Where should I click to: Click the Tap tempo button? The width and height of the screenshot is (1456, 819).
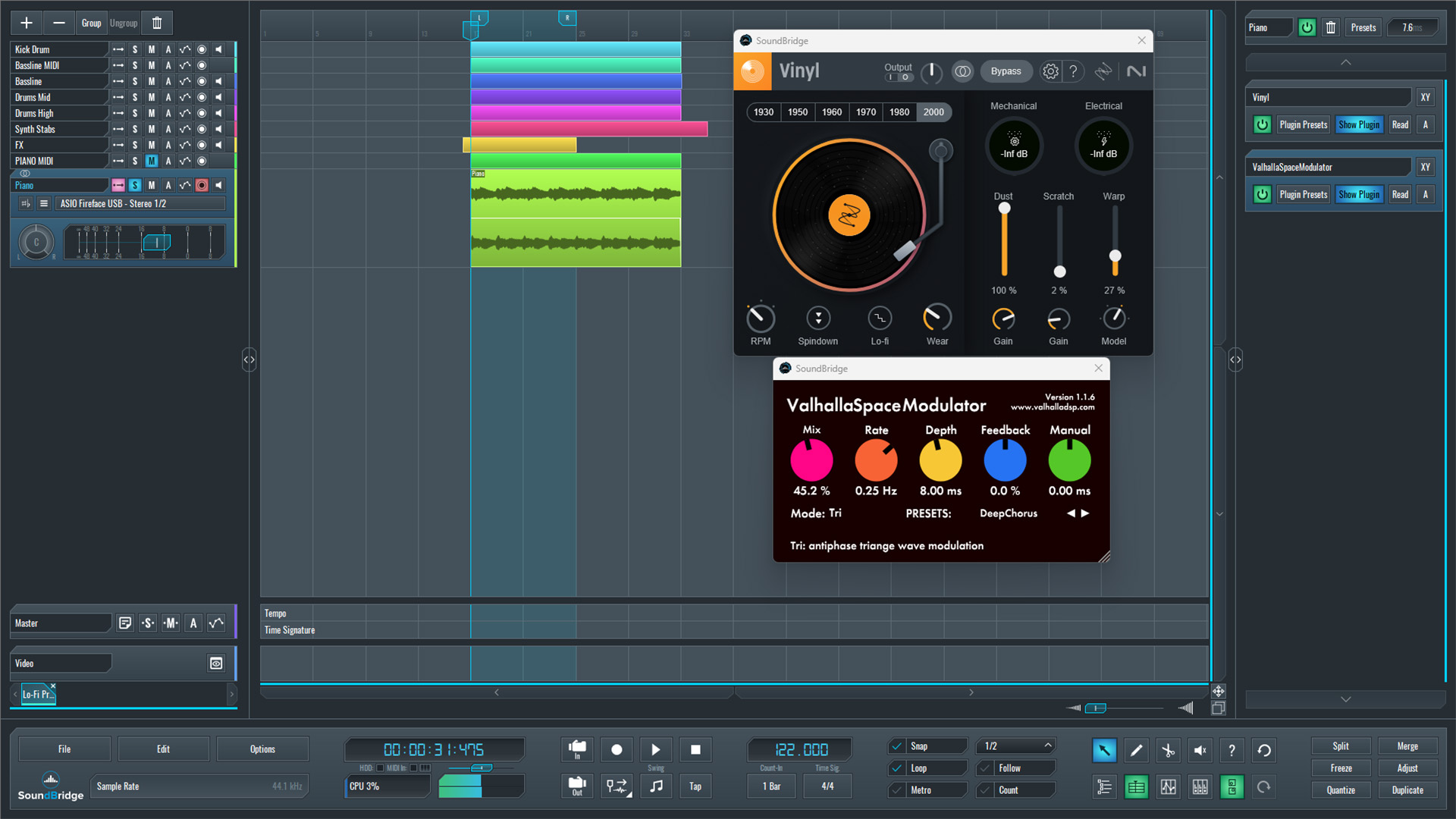coord(695,786)
